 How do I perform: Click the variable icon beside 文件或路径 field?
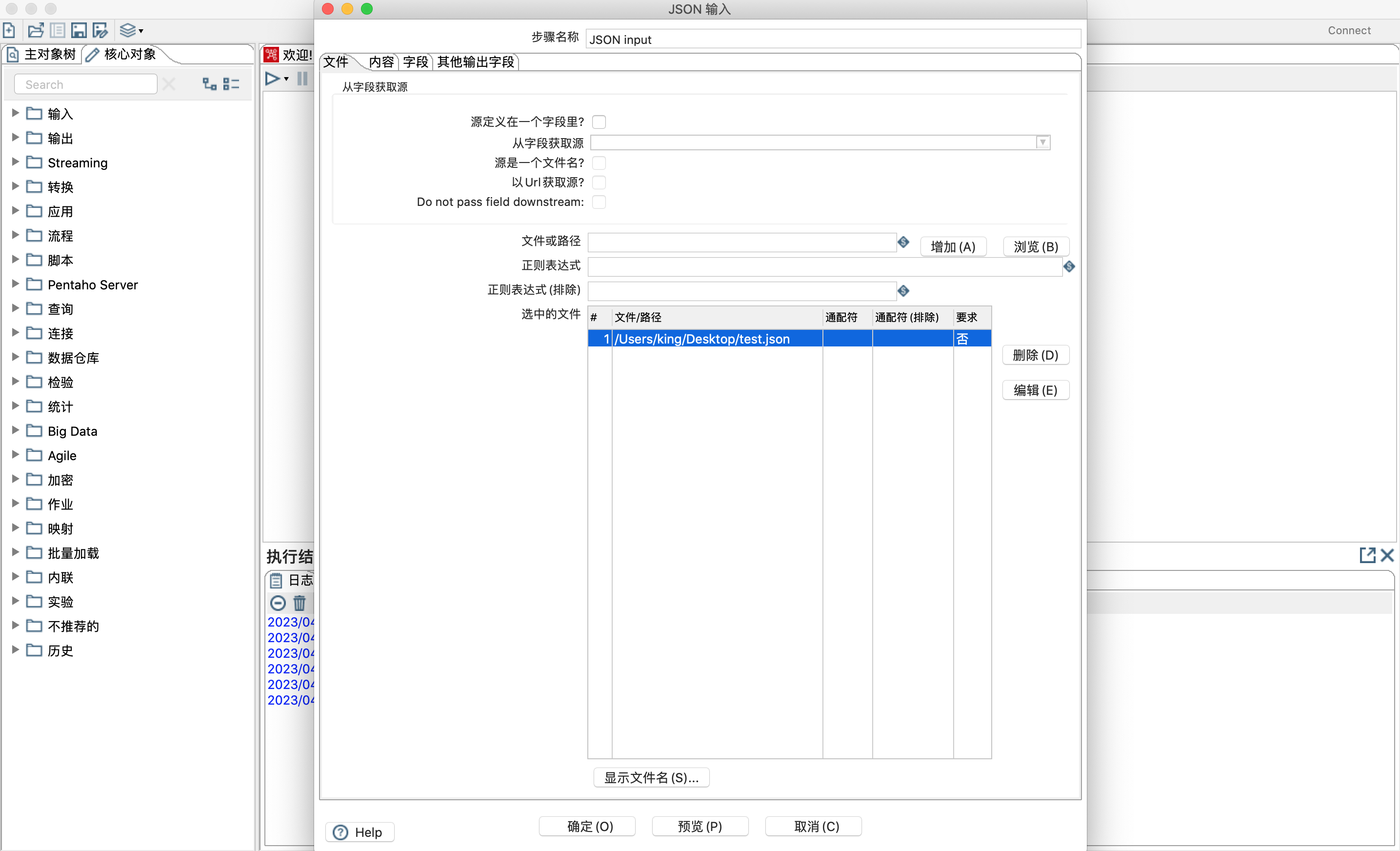point(903,242)
